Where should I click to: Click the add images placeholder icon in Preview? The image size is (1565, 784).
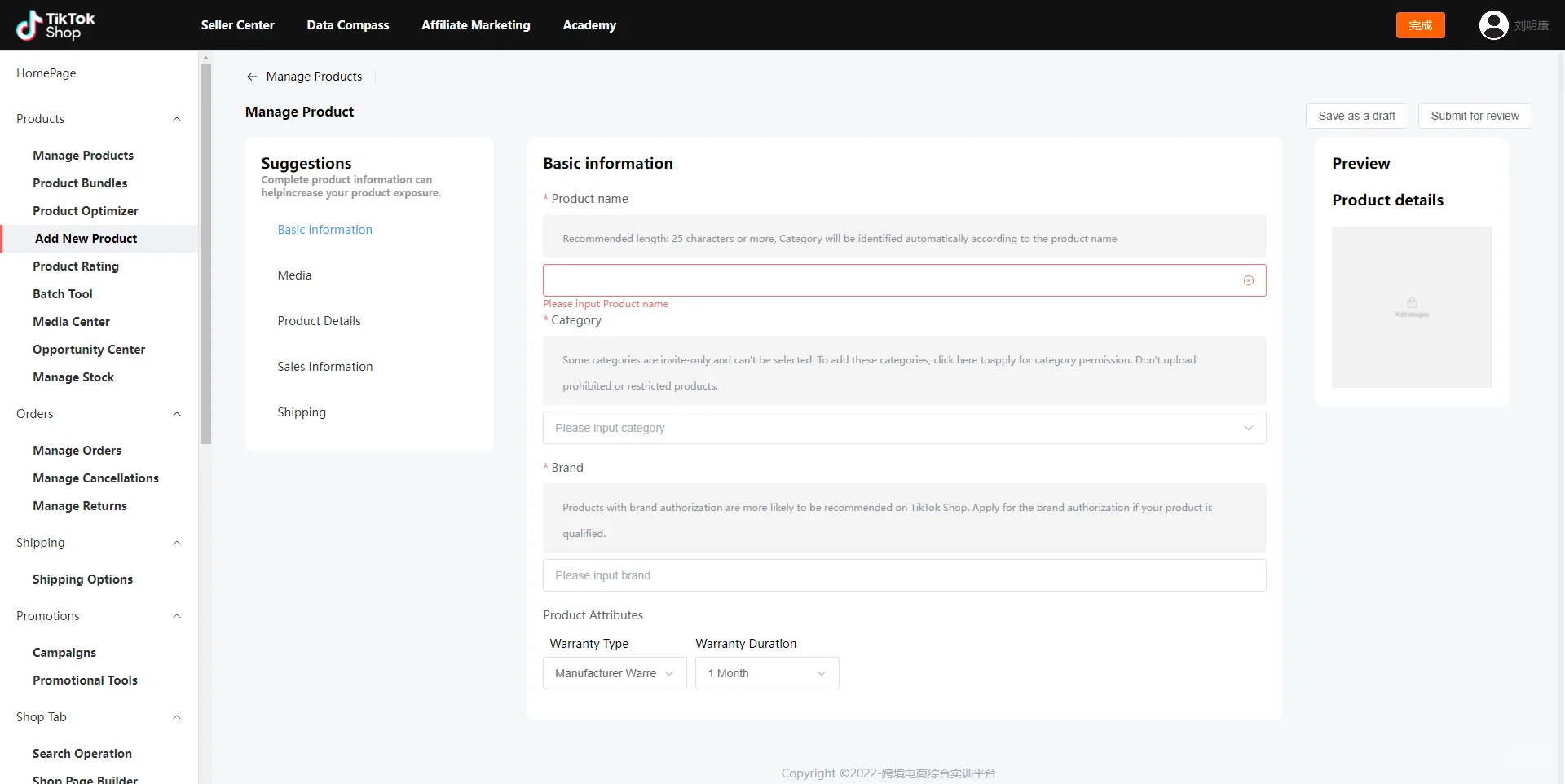[1412, 306]
